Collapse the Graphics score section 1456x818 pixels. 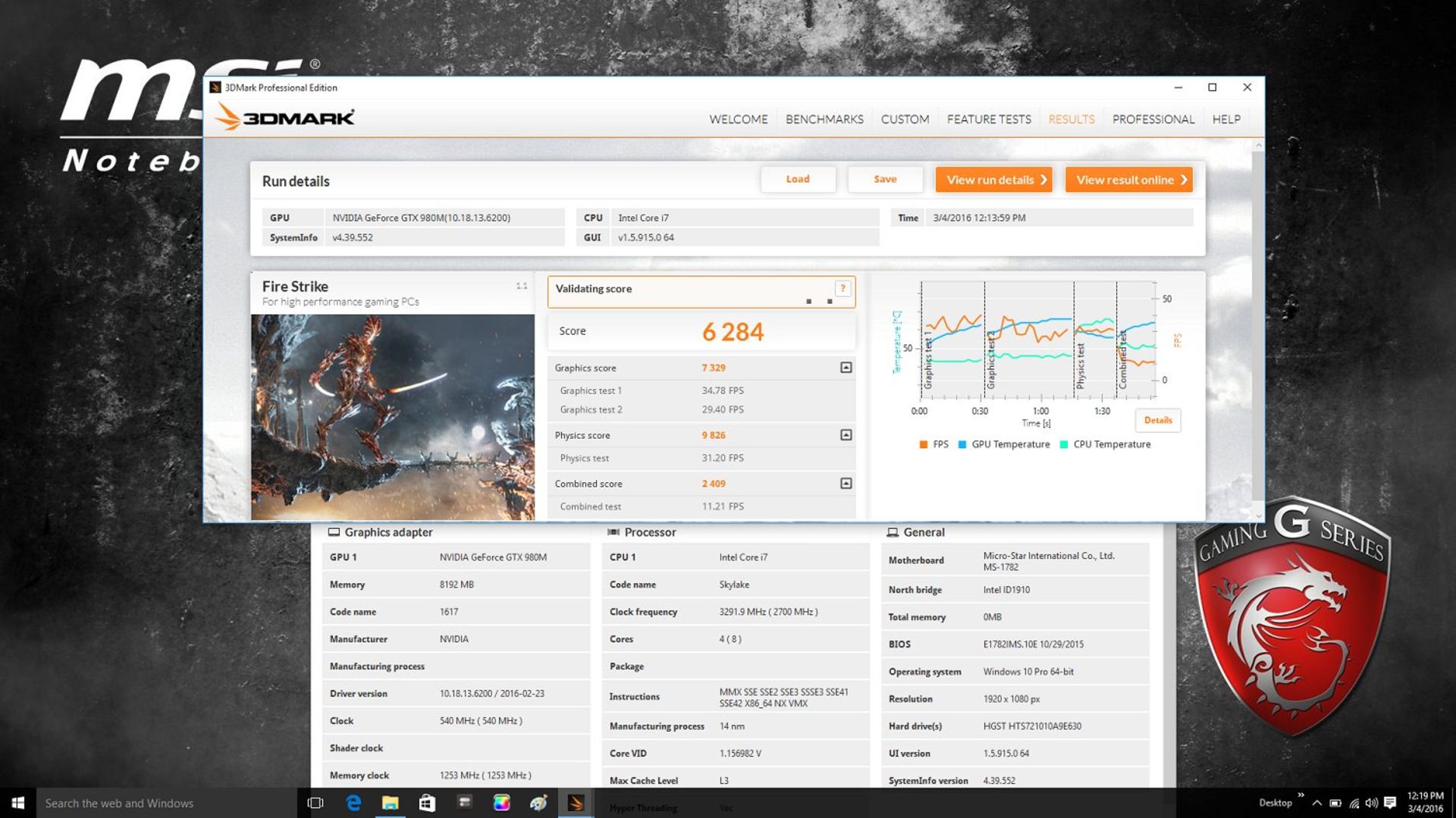click(846, 368)
